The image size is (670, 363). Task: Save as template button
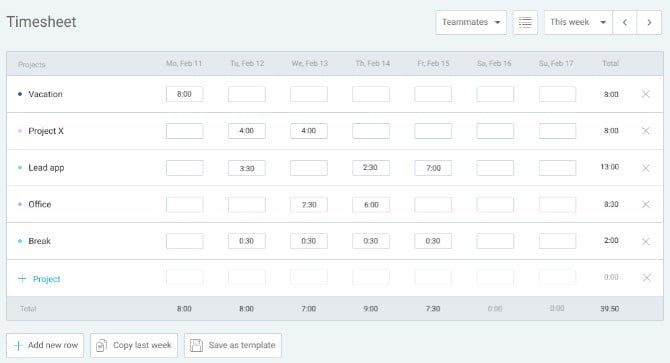tap(233, 345)
